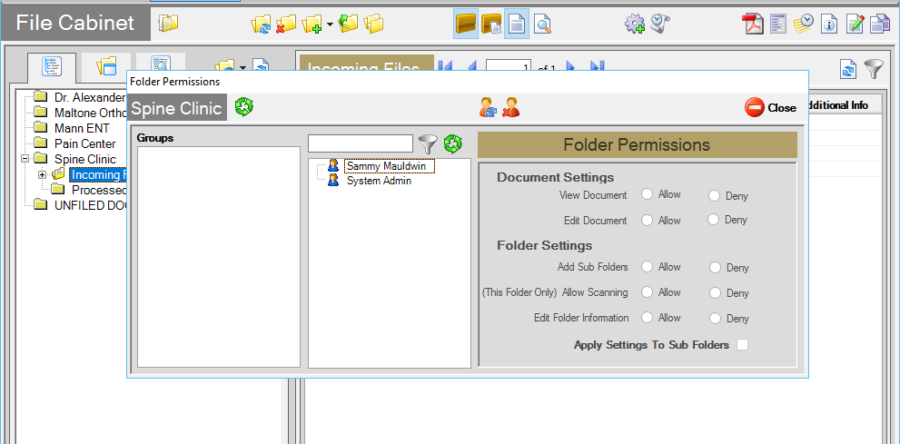
Task: Switch to the first left panel tab
Action: [54, 67]
